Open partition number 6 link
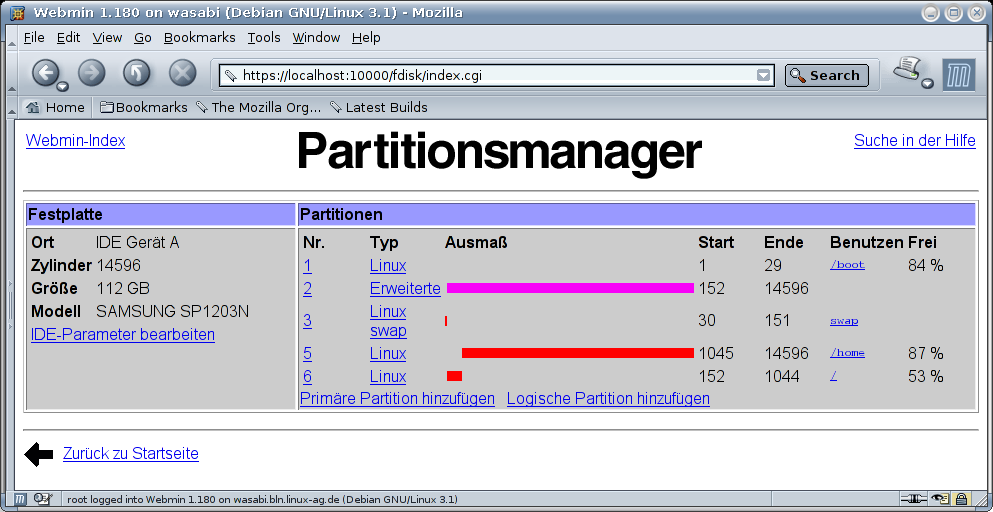The image size is (993, 512). point(307,376)
